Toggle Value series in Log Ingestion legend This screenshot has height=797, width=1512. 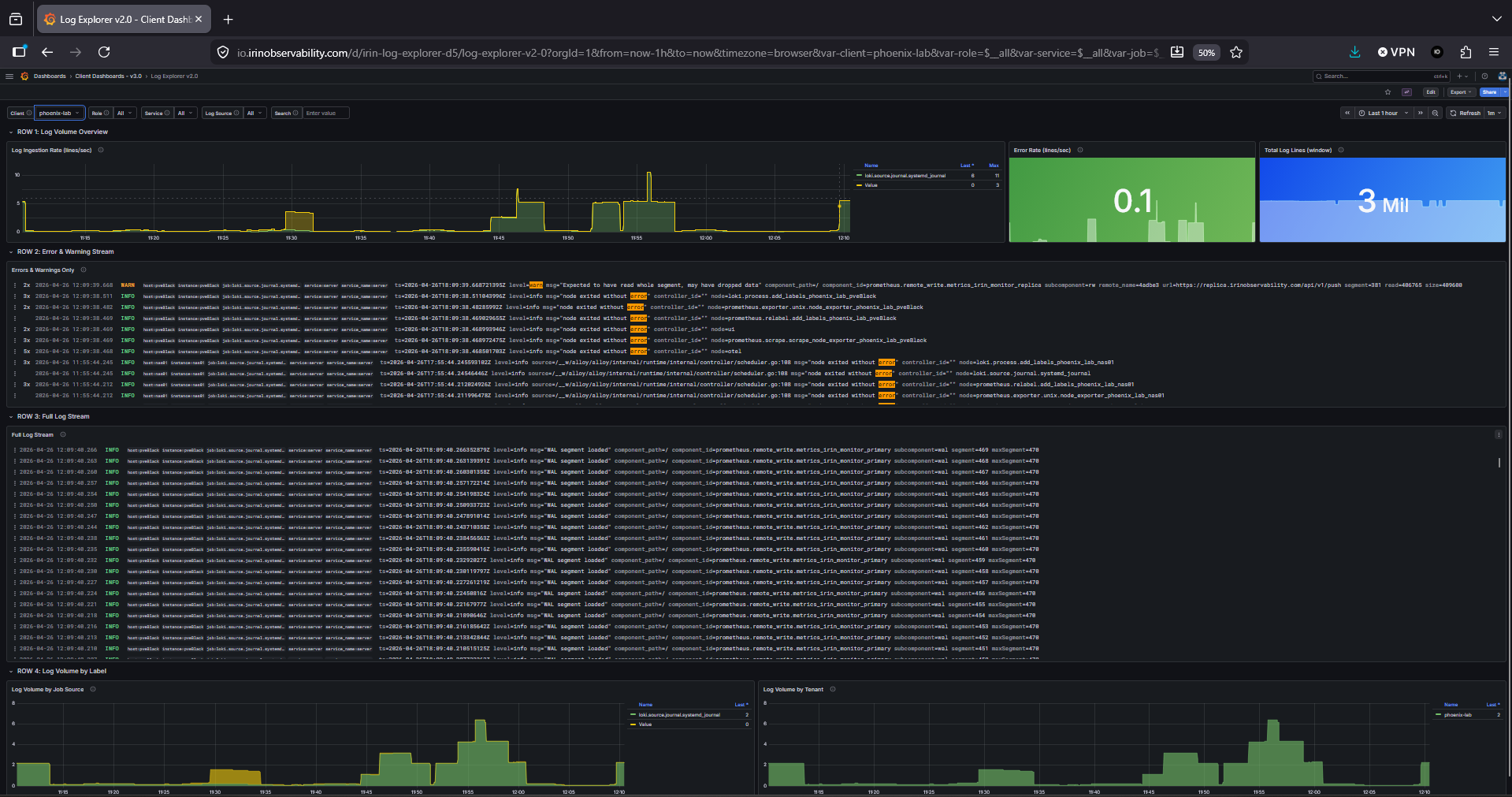[871, 185]
